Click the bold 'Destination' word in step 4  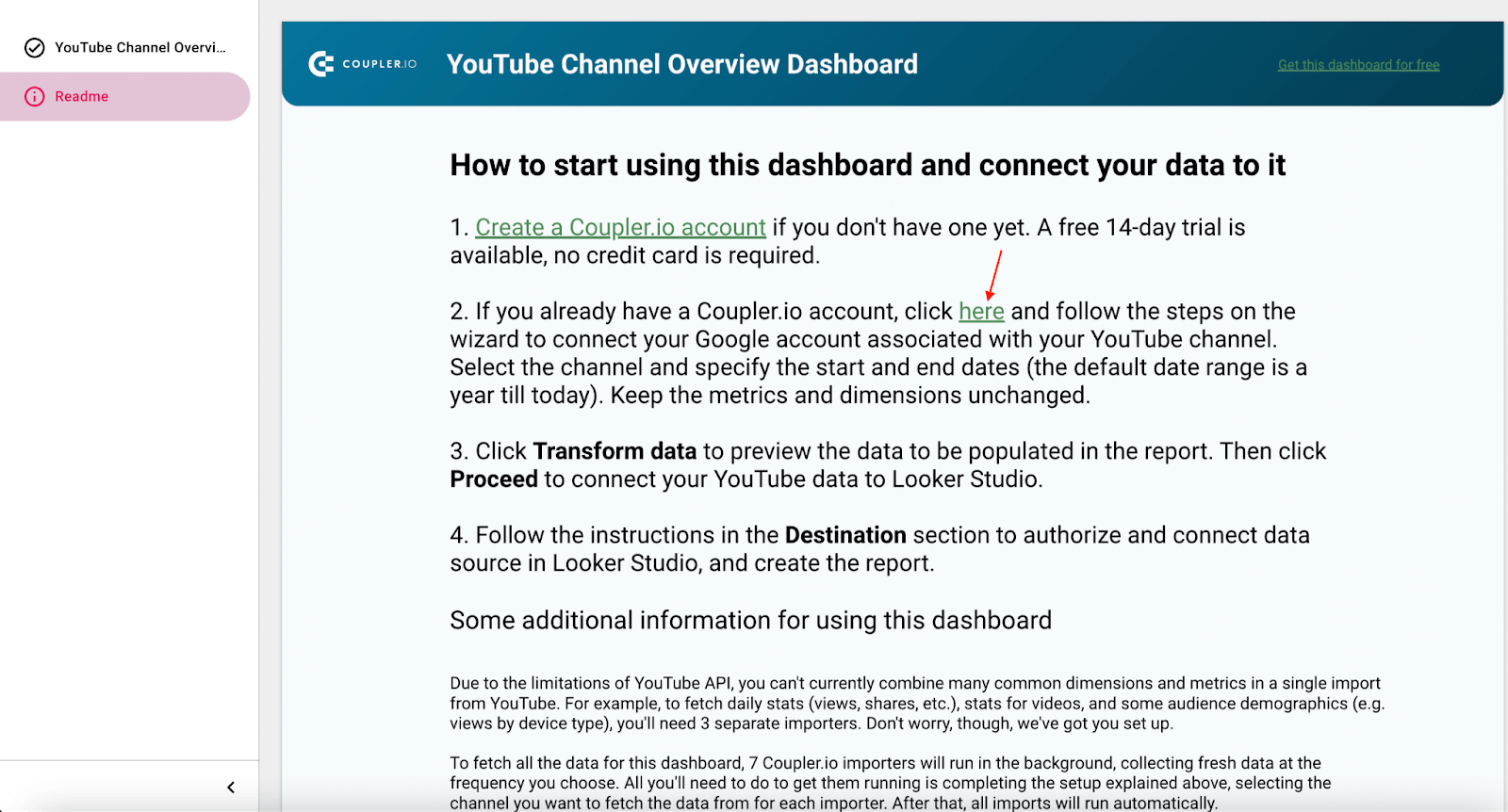point(845,535)
